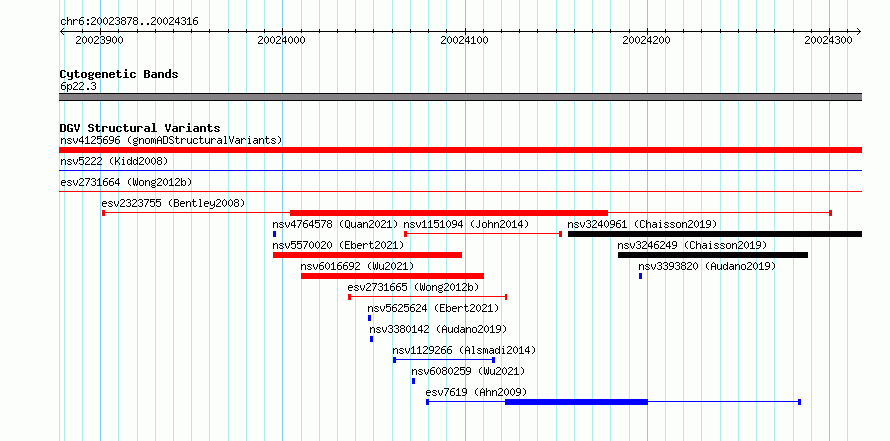890x441 pixels.
Task: Click the small blue nsv4764578 marker
Action: click(x=275, y=234)
